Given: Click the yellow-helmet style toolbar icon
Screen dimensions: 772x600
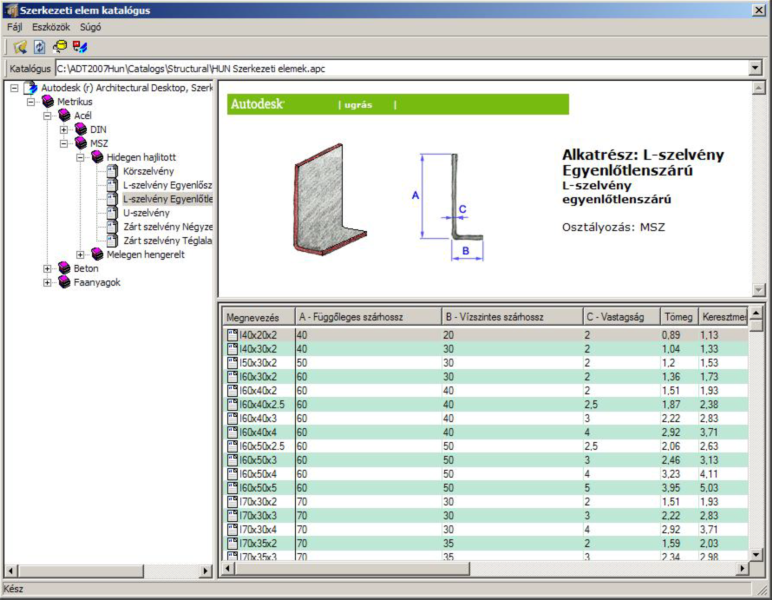Looking at the screenshot, I should 60,47.
